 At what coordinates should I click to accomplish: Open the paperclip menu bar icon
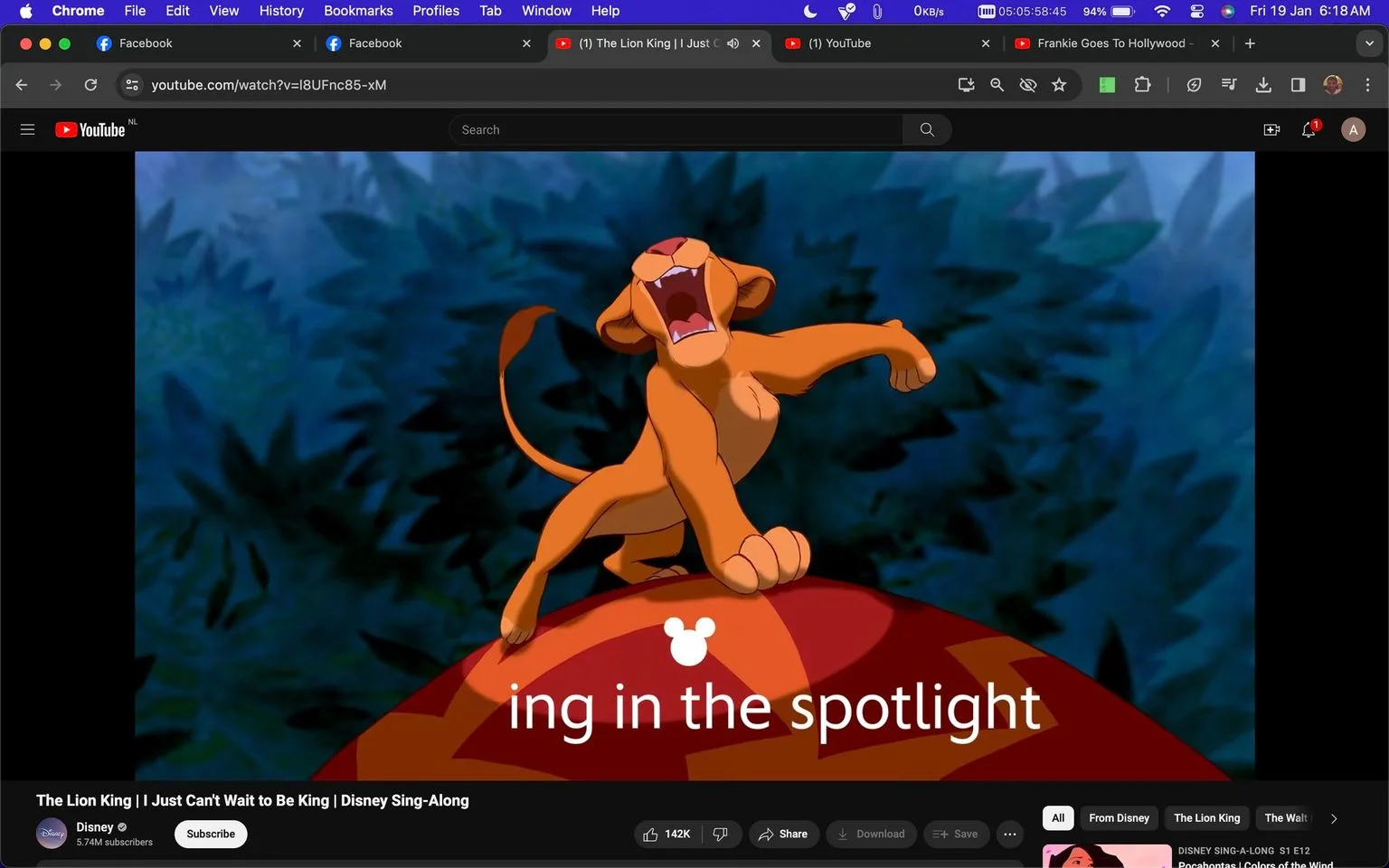(x=876, y=11)
